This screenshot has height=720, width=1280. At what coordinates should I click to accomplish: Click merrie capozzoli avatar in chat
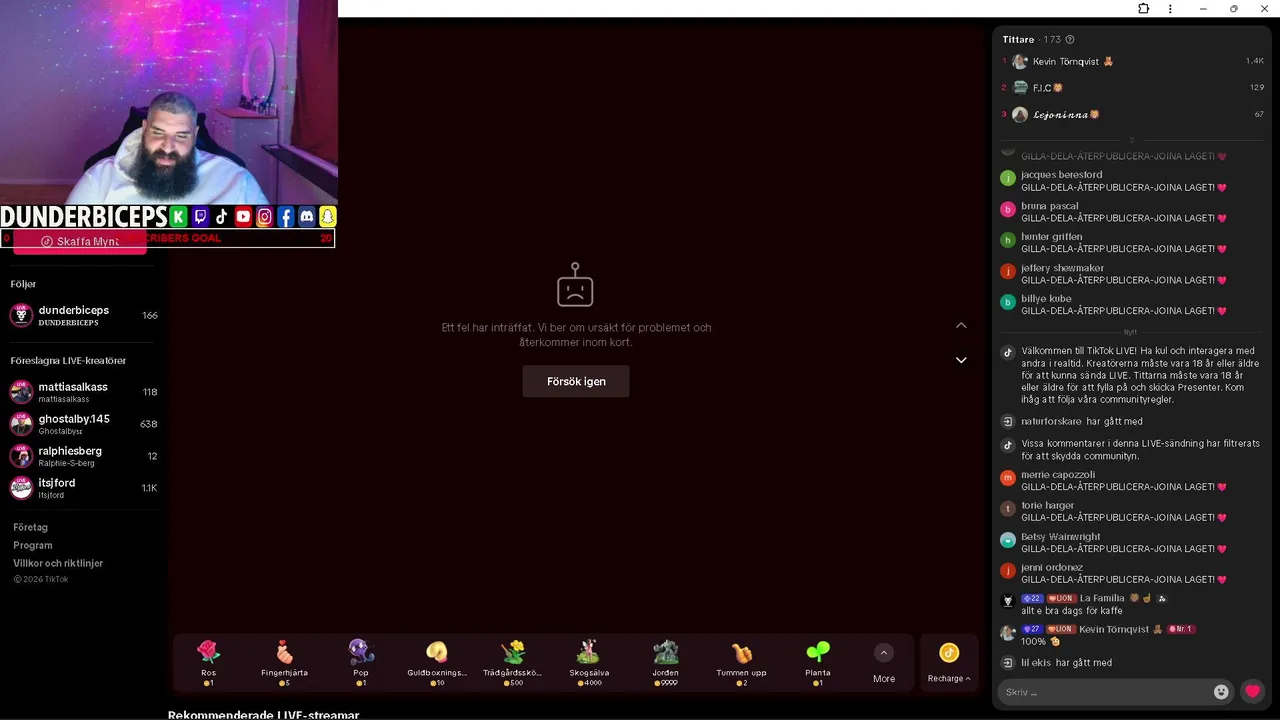pos(1008,479)
